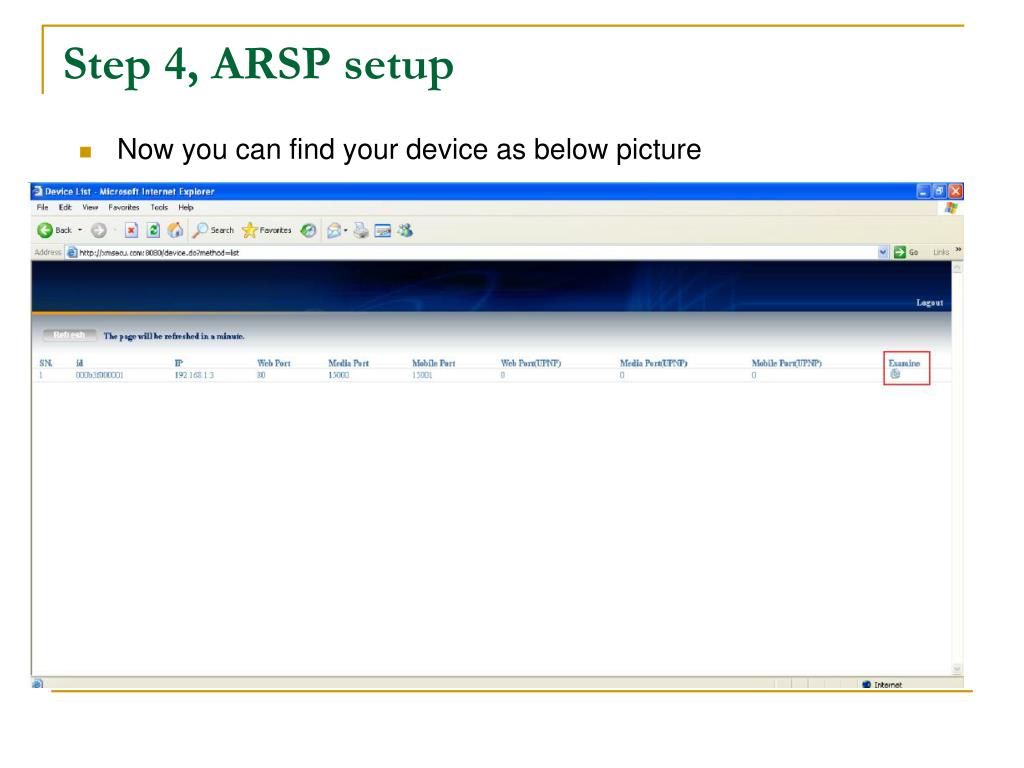Click the Refresh page toolbar icon
Viewport: 1024px width, 768px height.
pyautogui.click(x=153, y=230)
